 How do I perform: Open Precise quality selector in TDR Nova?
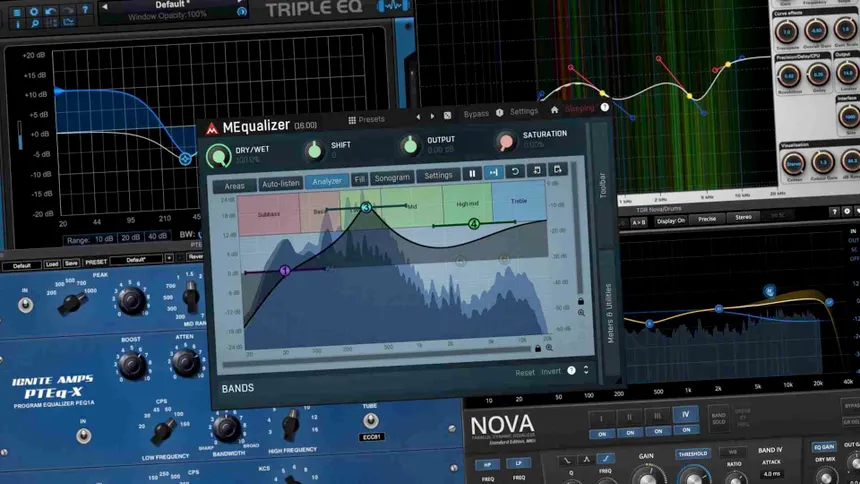706,219
